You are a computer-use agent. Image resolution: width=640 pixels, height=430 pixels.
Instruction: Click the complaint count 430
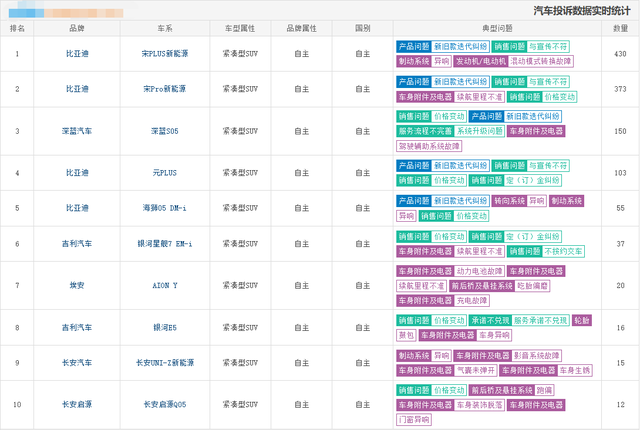click(x=620, y=53)
